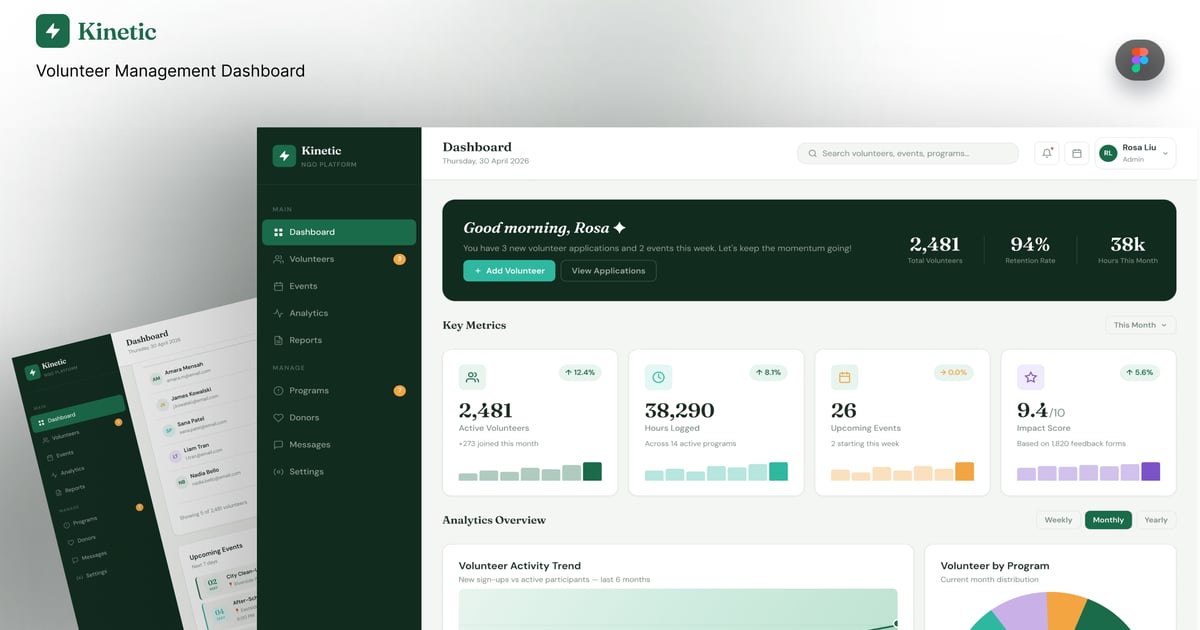Click the 0.0% orange trend pill
The image size is (1200, 630).
(954, 372)
